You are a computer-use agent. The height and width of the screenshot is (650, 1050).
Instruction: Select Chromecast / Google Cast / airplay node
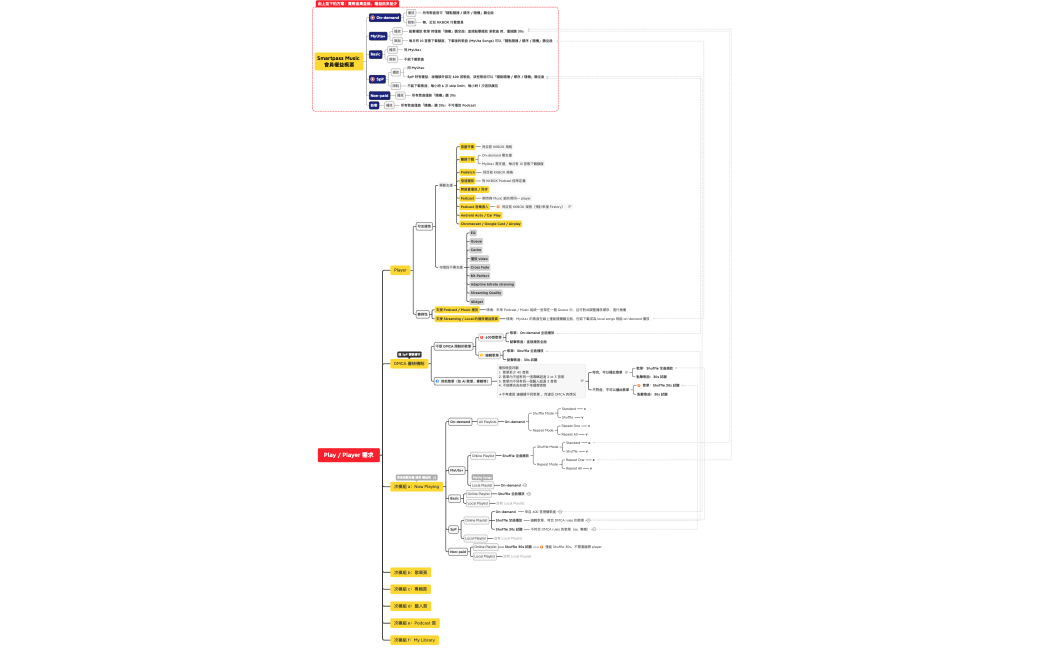pos(490,224)
